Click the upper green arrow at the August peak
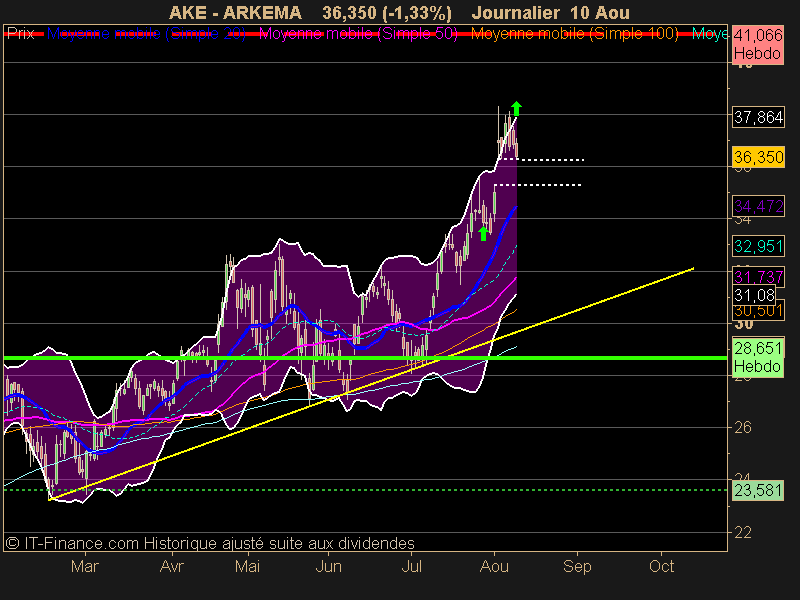Screen dimensions: 800x600 click(516, 108)
